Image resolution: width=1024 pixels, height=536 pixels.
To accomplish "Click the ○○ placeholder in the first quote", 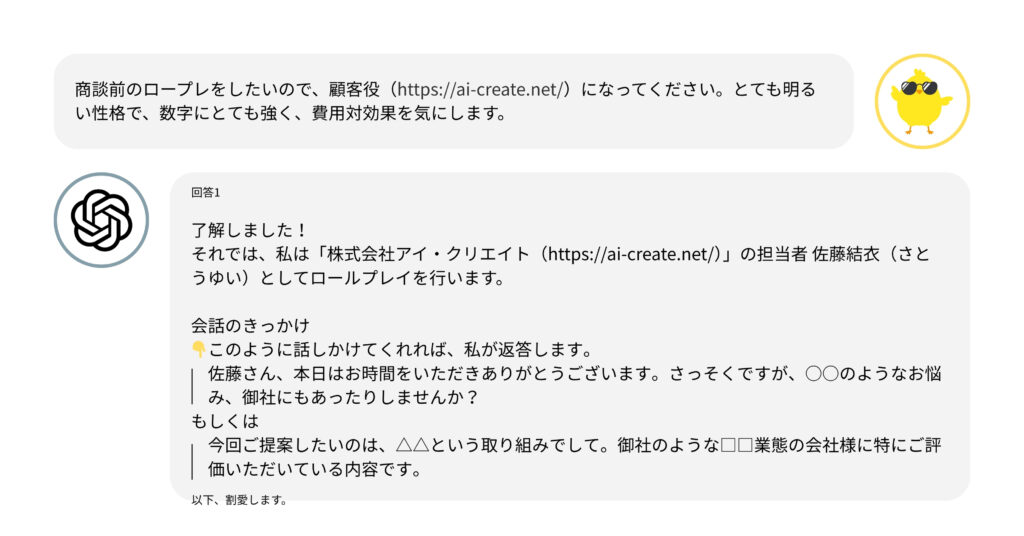I will coord(822,373).
